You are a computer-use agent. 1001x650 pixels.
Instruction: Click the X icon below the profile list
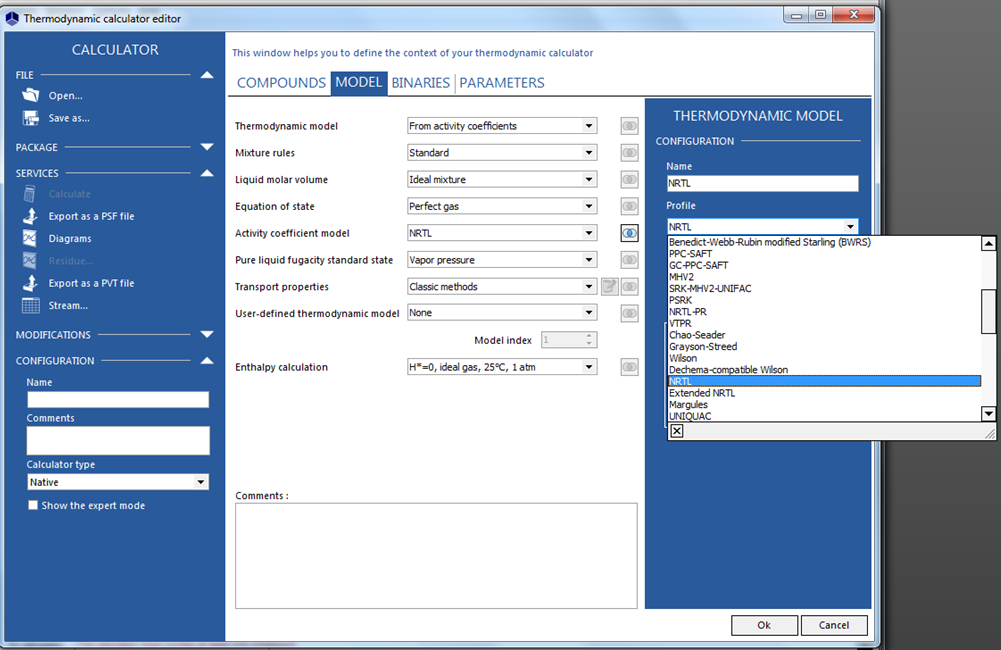677,431
